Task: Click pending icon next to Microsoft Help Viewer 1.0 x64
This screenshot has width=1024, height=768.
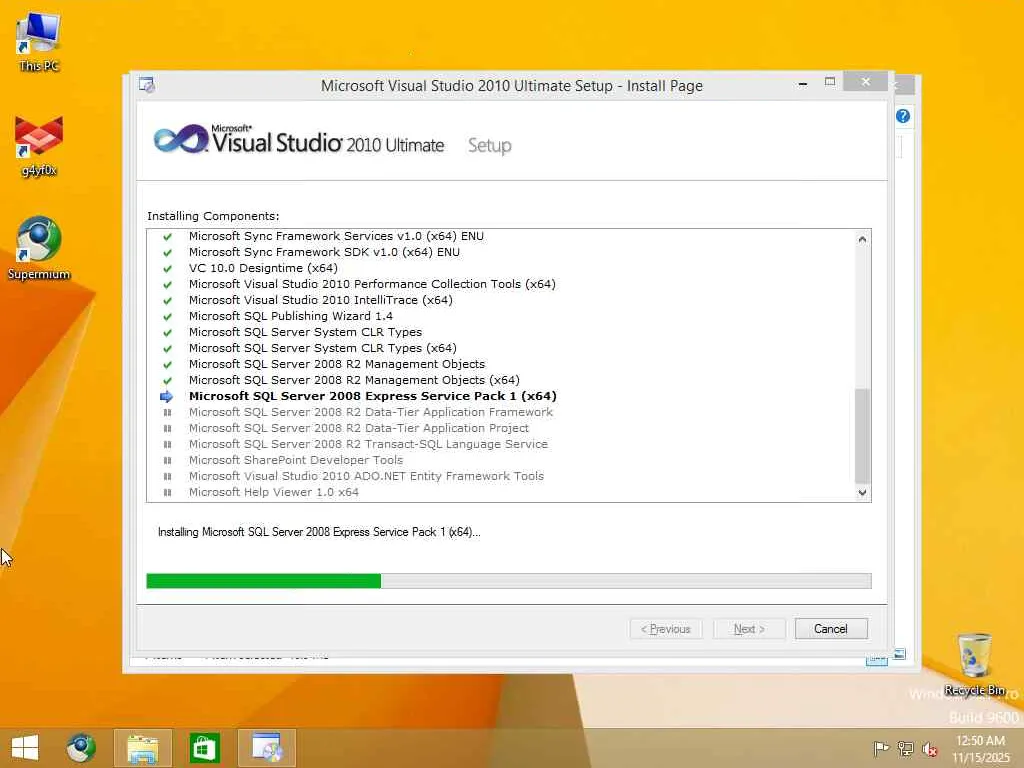Action: point(167,492)
